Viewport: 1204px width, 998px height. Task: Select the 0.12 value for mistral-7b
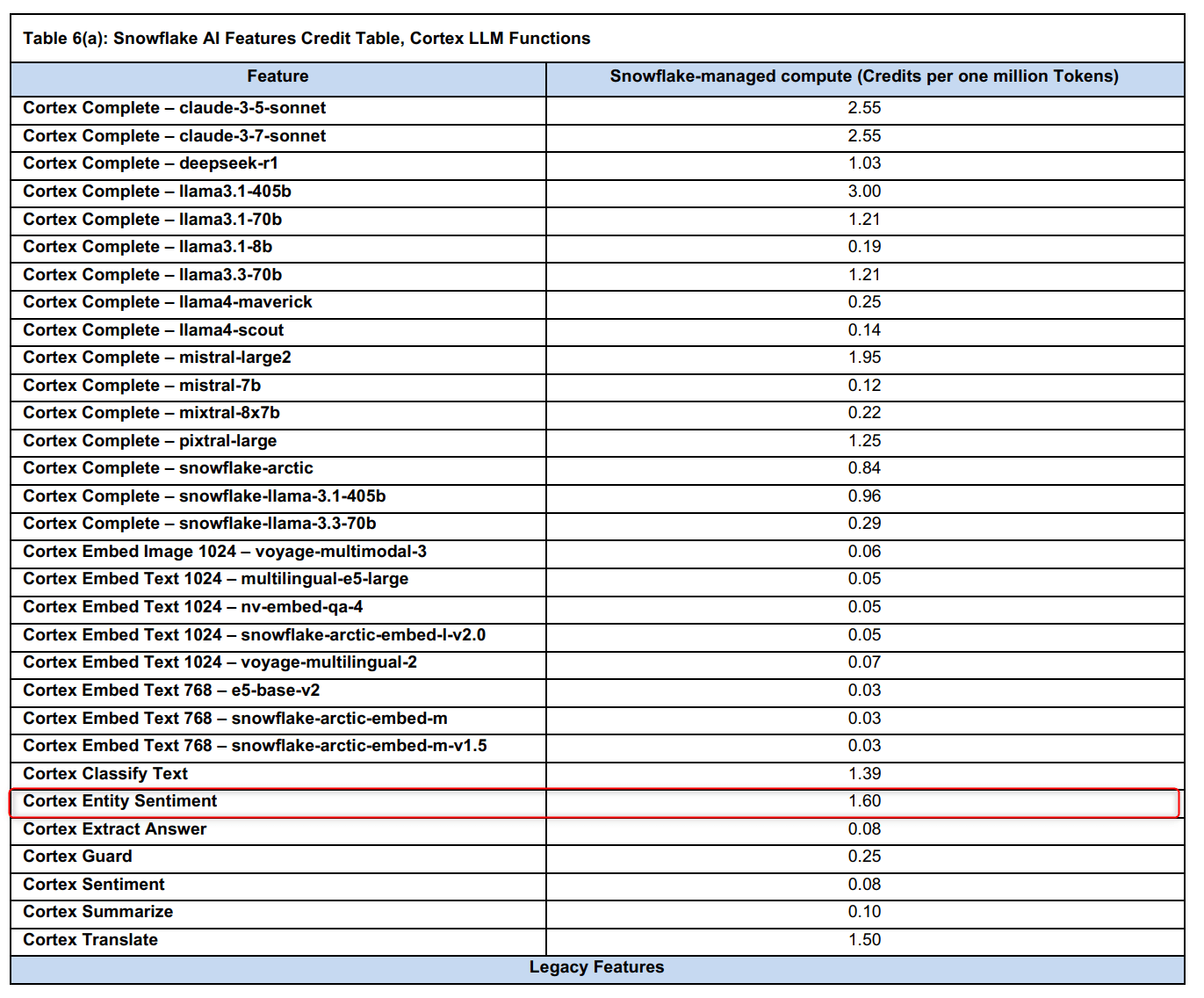tap(864, 386)
